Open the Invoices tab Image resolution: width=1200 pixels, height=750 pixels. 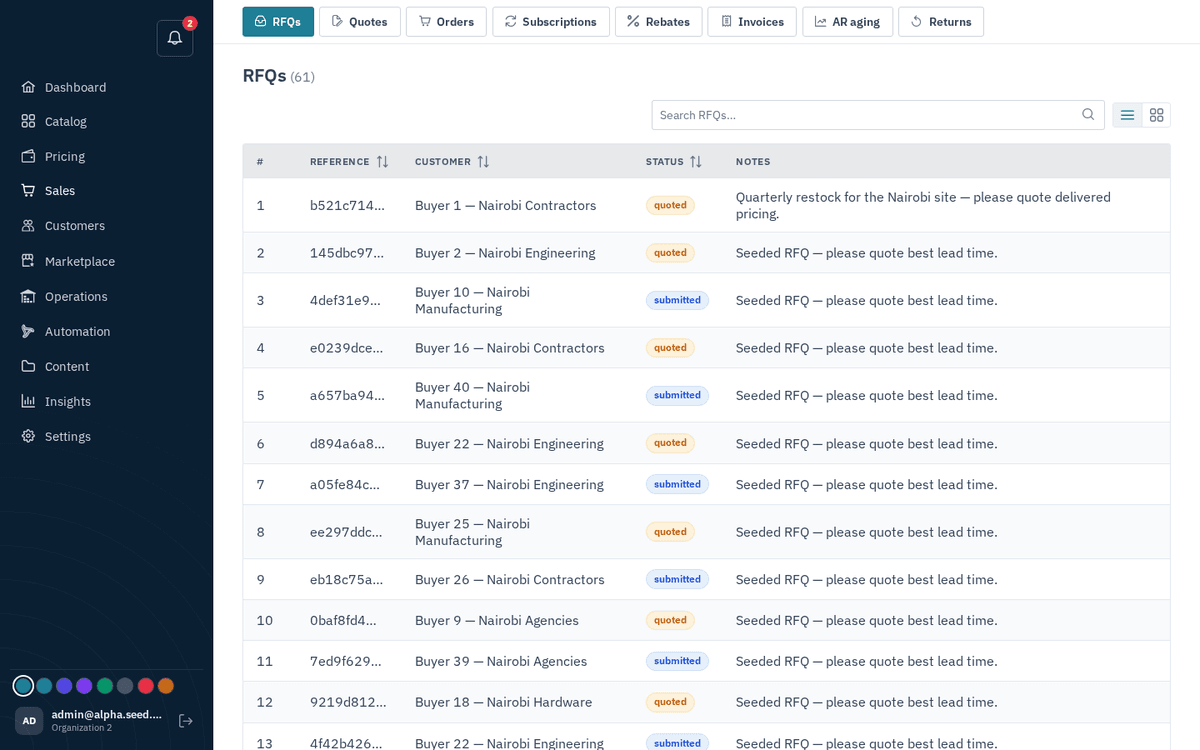pos(752,22)
